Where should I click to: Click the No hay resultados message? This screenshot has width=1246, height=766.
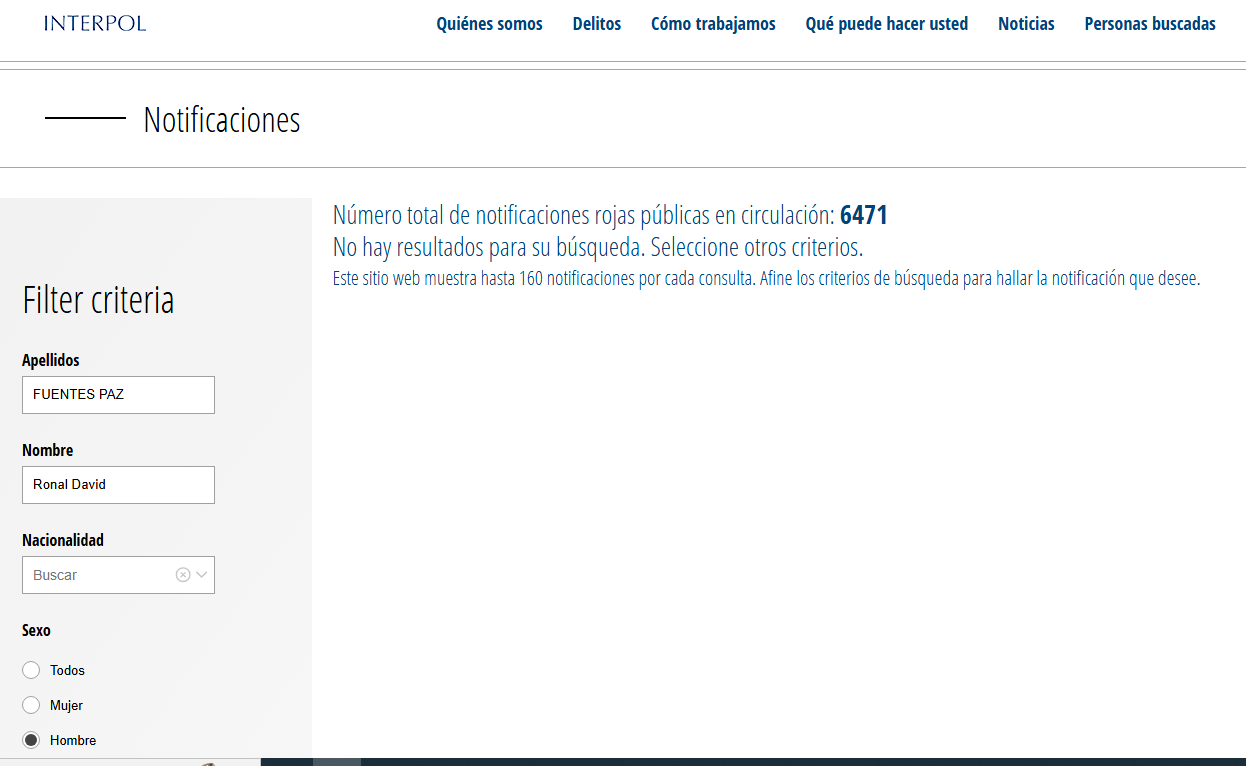tap(597, 247)
